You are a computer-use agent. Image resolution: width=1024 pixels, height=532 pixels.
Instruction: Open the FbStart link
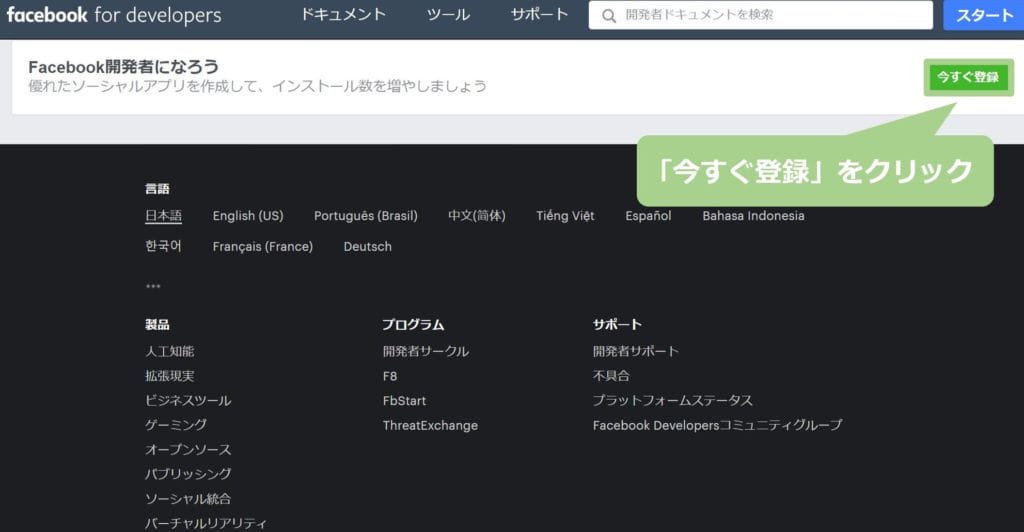404,401
